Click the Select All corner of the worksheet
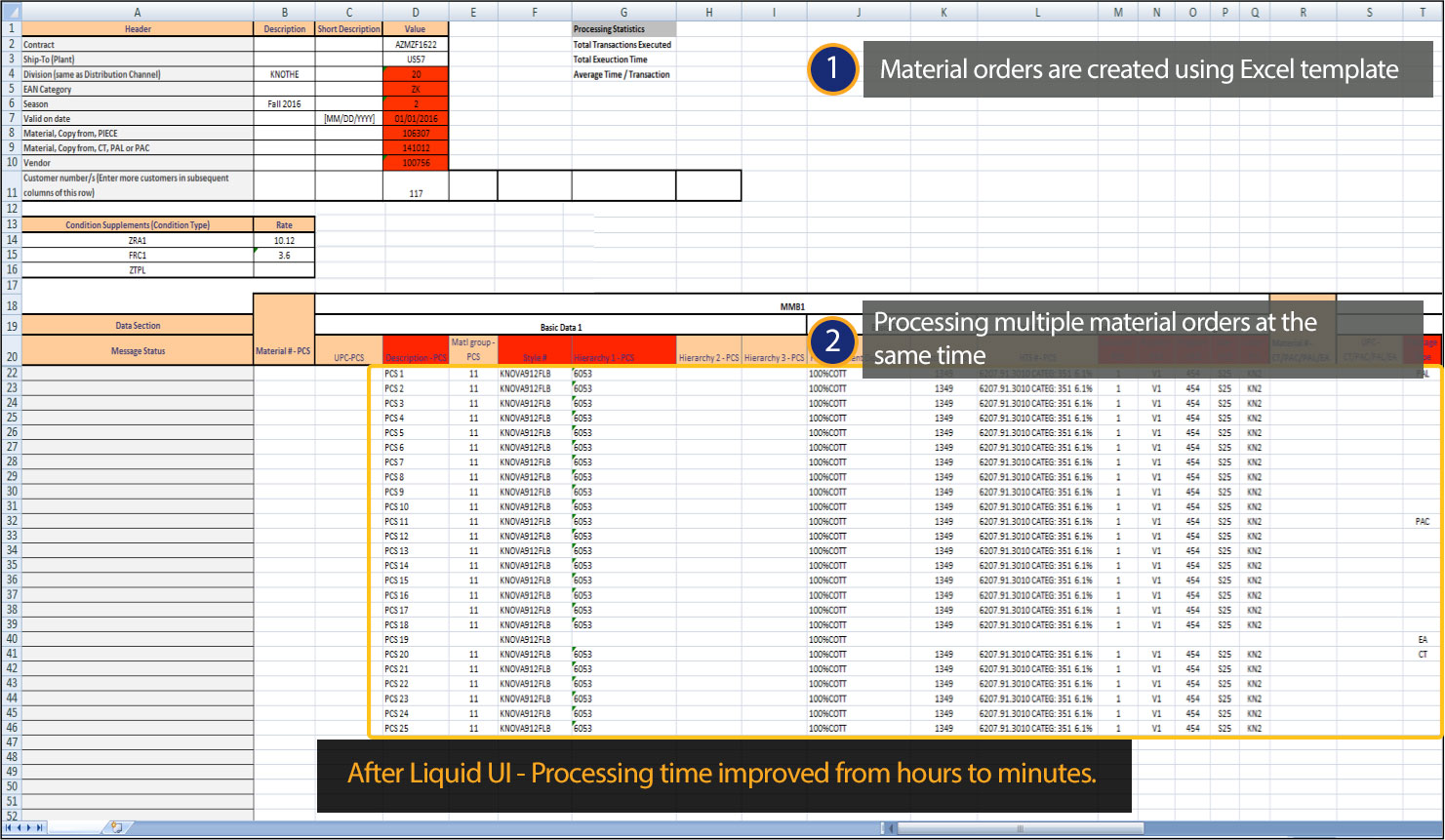Image resolution: width=1445 pixels, height=840 pixels. (11, 12)
